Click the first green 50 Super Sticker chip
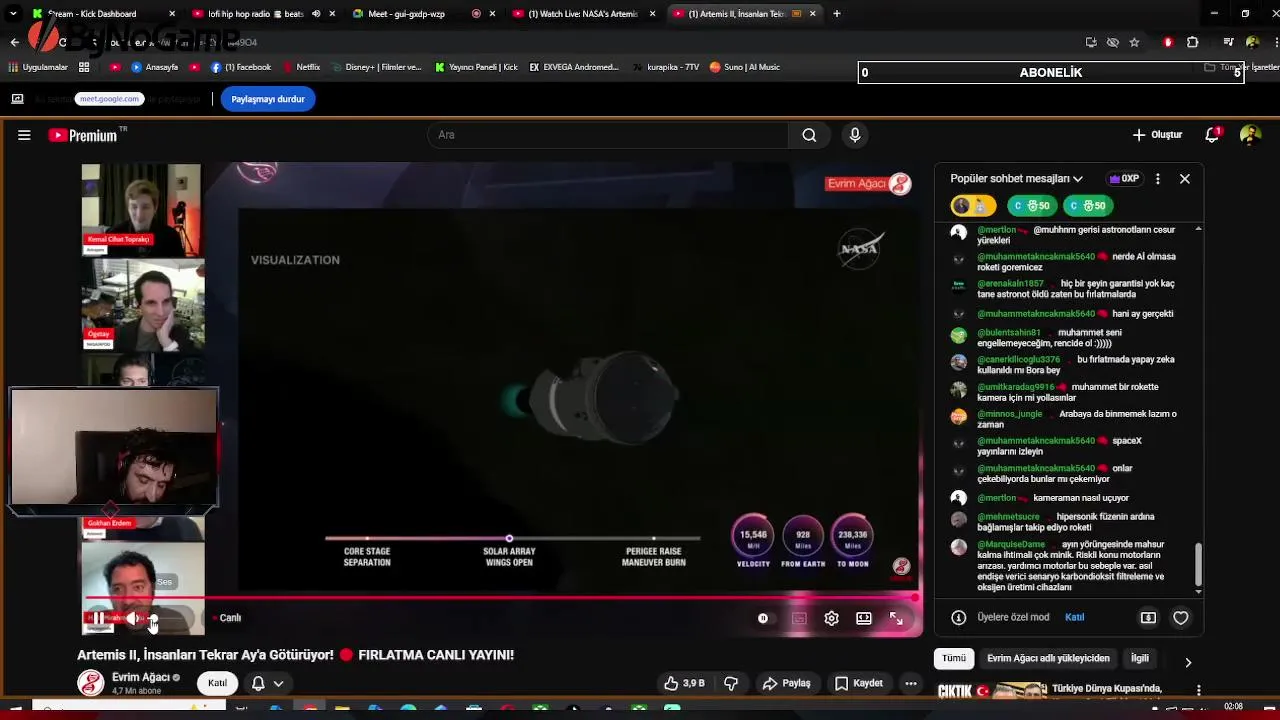 coord(1031,206)
